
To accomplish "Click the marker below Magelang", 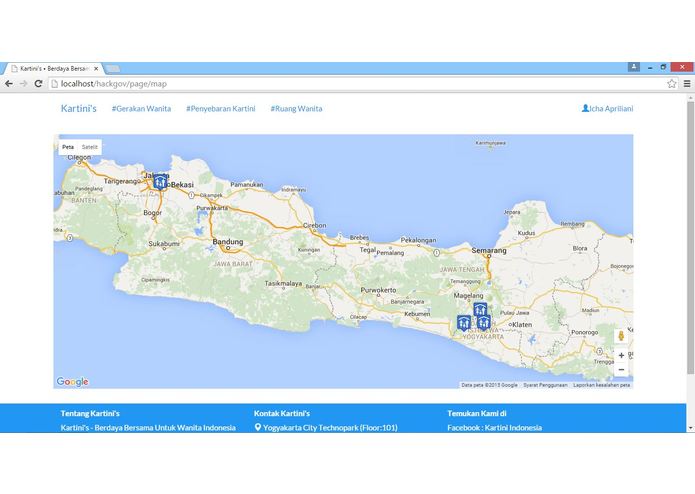I will [480, 309].
